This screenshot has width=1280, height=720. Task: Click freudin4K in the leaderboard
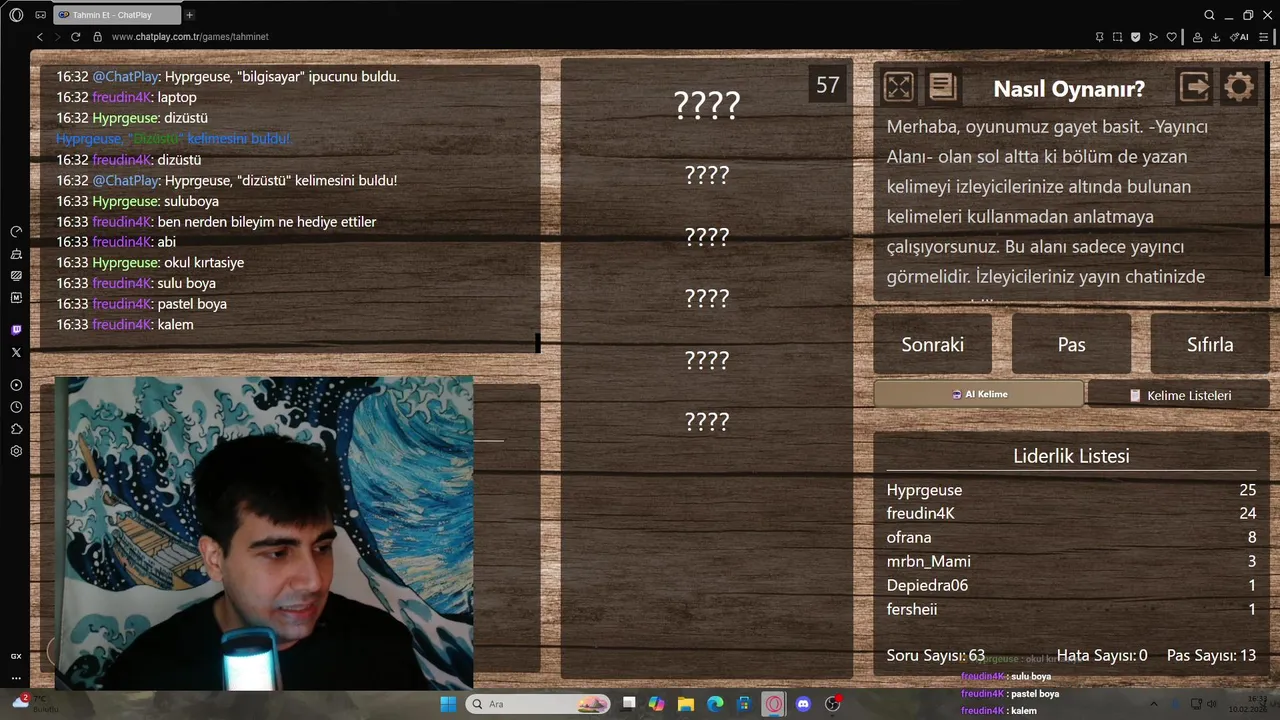(x=920, y=513)
